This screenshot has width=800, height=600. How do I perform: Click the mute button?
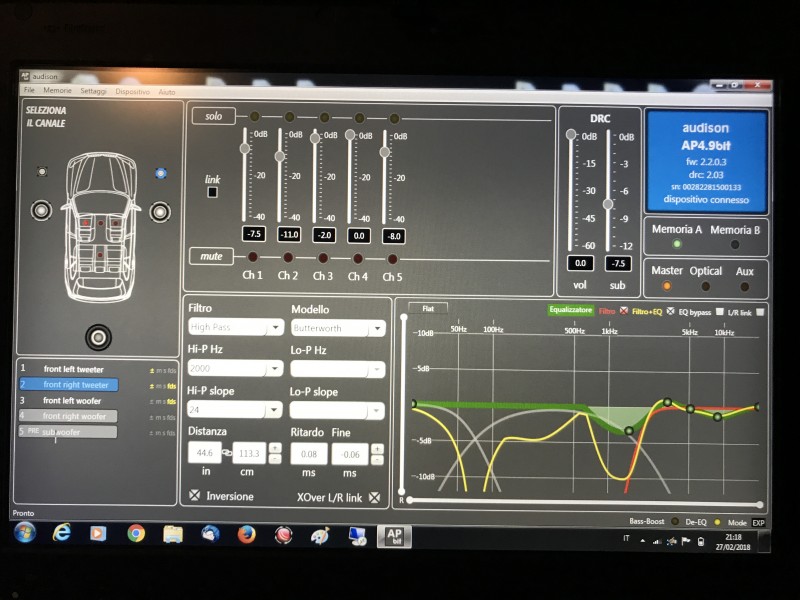click(x=211, y=256)
